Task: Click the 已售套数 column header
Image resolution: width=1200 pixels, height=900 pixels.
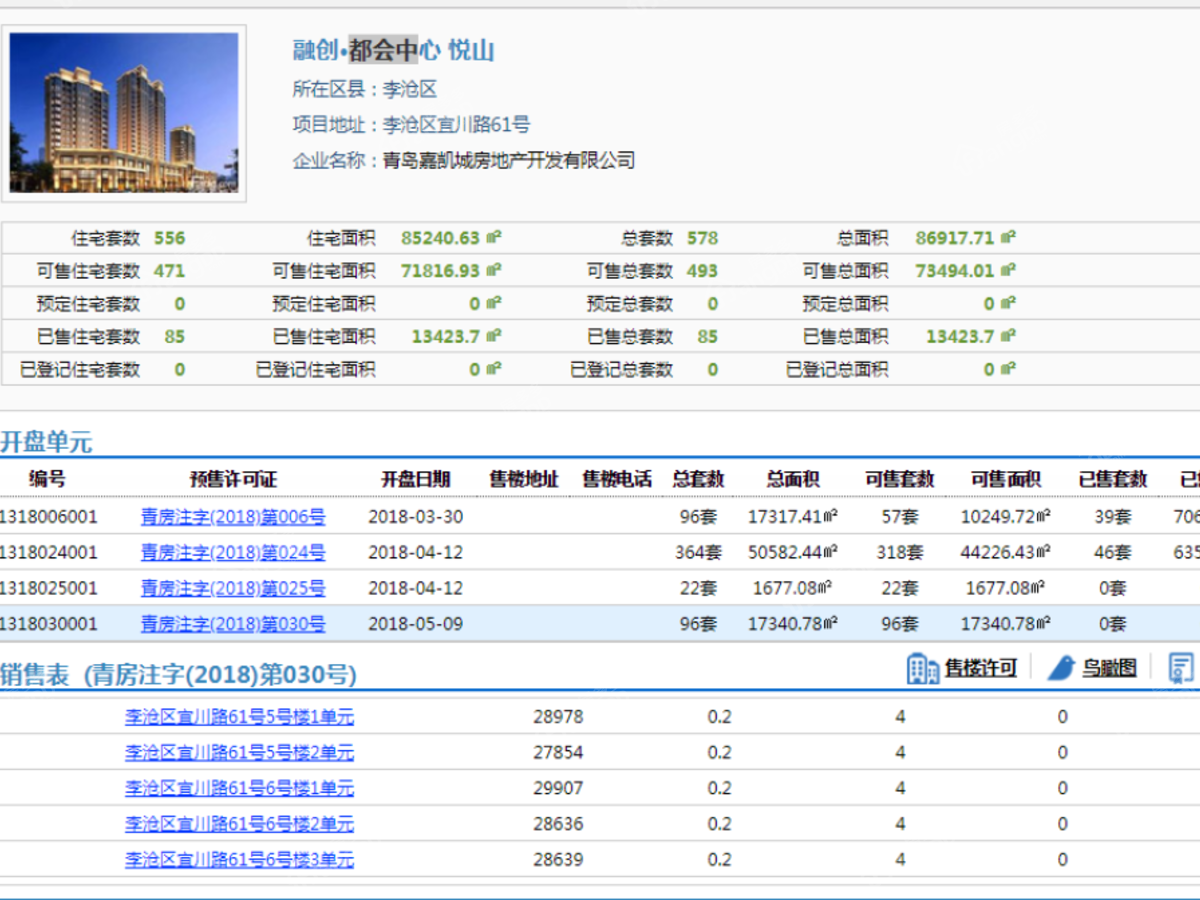Action: [1113, 479]
